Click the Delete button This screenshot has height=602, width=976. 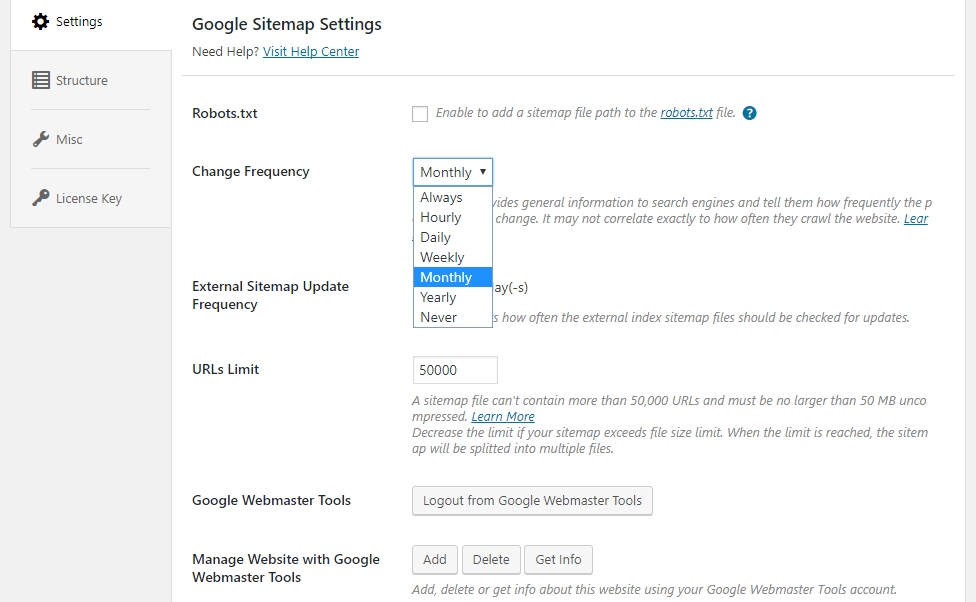pos(491,560)
